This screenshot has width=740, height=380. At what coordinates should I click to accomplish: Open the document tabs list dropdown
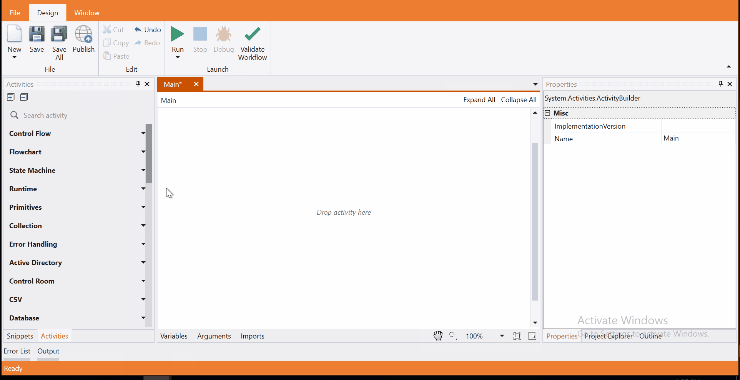(535, 84)
